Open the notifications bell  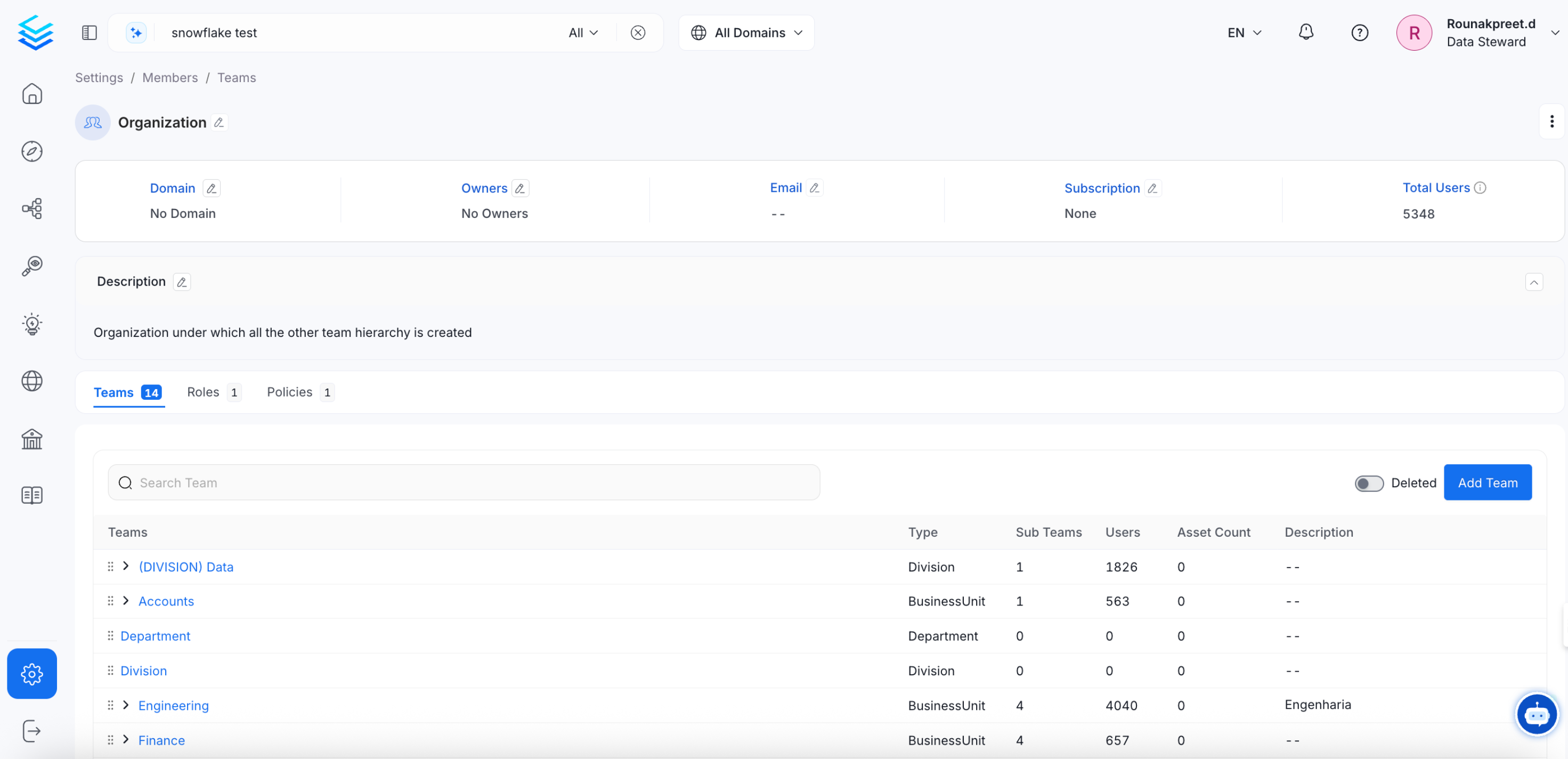tap(1306, 33)
